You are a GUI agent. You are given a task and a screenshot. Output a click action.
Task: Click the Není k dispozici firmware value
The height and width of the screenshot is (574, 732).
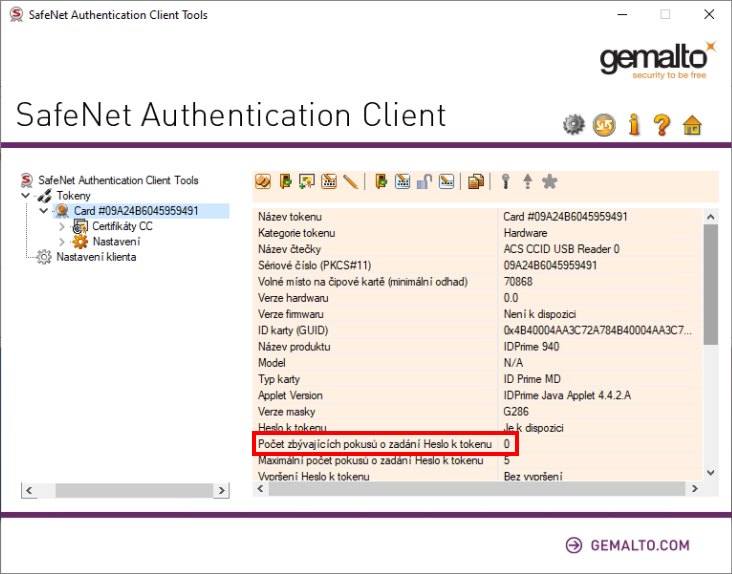click(540, 314)
